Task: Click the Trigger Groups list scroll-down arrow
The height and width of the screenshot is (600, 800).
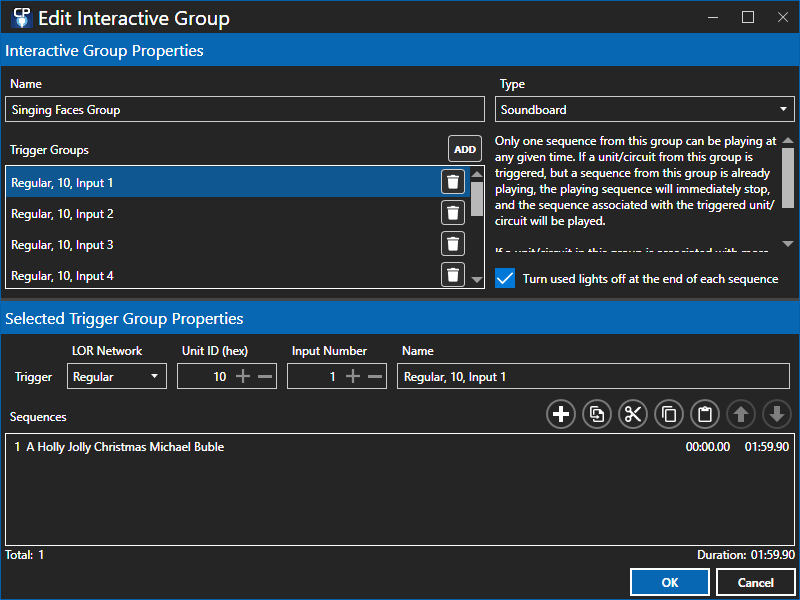Action: click(477, 280)
